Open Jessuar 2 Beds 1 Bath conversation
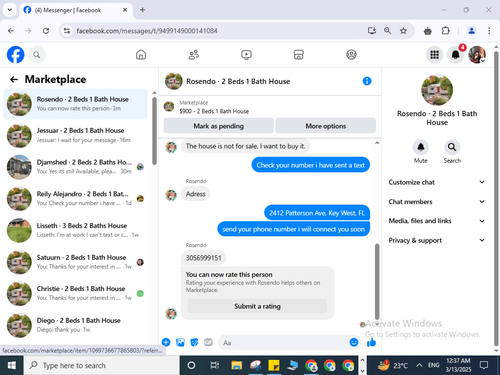Screen dimensions: 500x375 pos(75,135)
